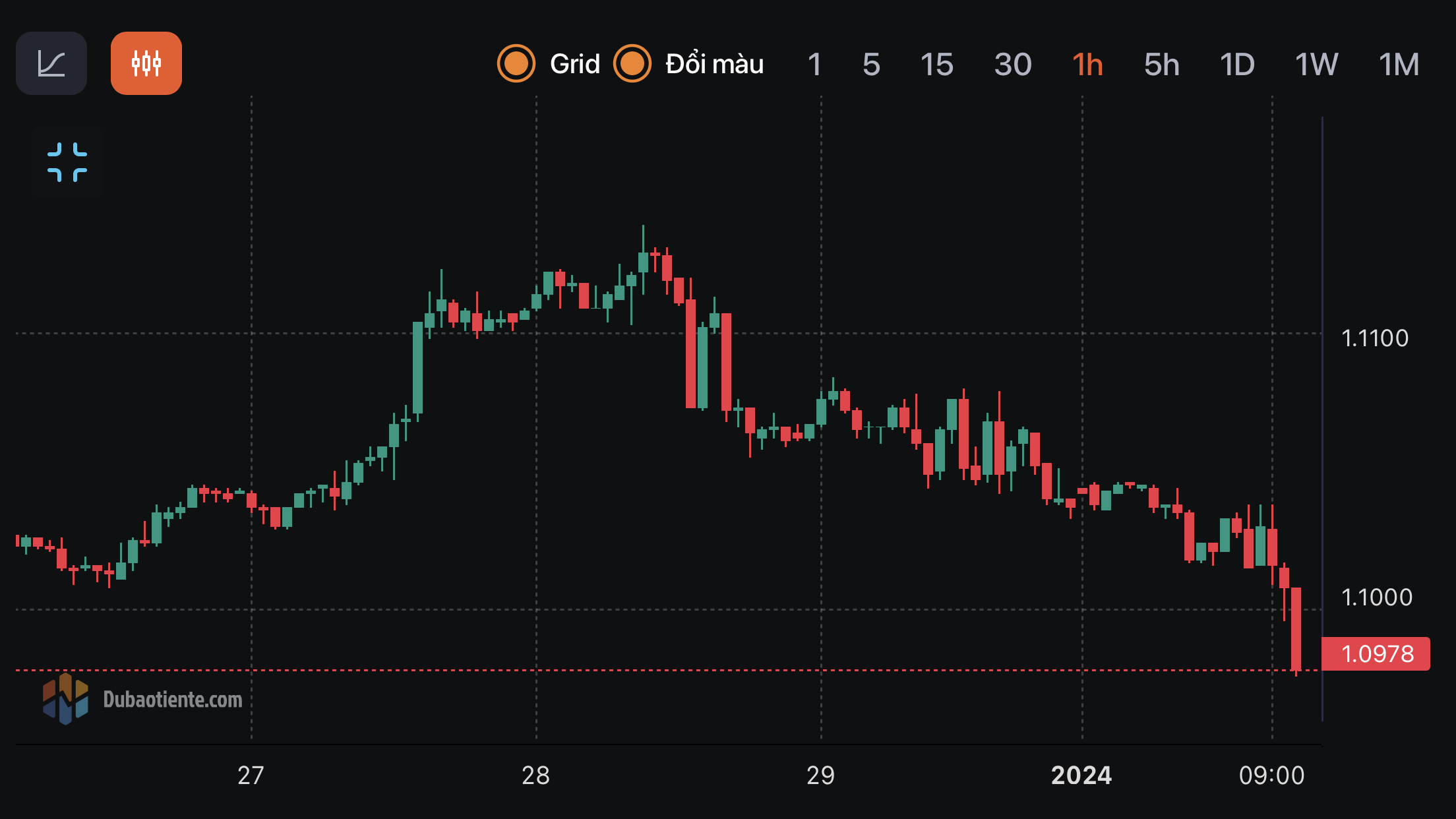The width and height of the screenshot is (1456, 819).
Task: Click the 1.1100 price axis label
Action: coord(1375,338)
